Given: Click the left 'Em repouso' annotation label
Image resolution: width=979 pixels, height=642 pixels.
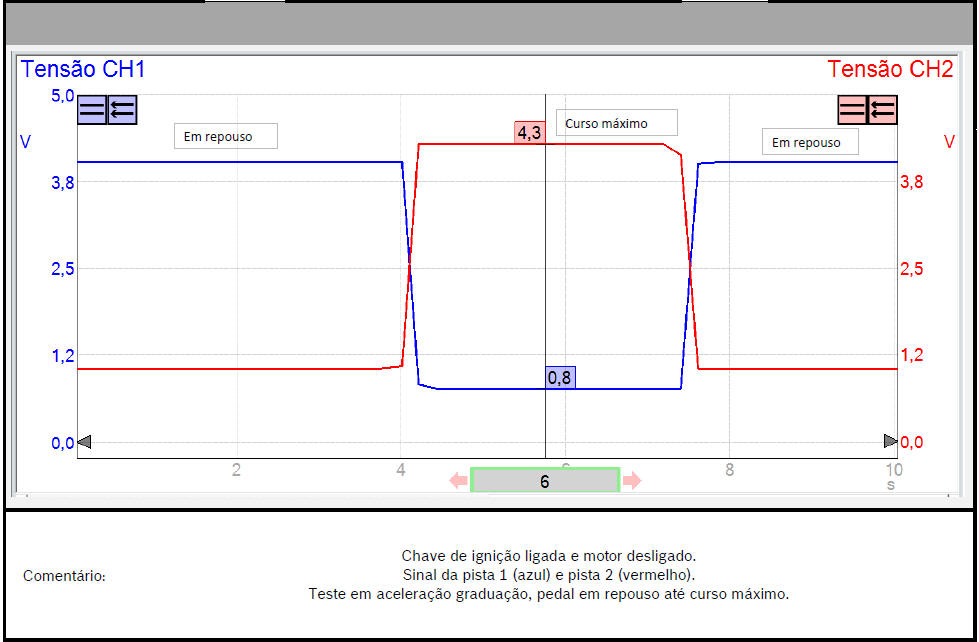Looking at the screenshot, I should pyautogui.click(x=225, y=136).
